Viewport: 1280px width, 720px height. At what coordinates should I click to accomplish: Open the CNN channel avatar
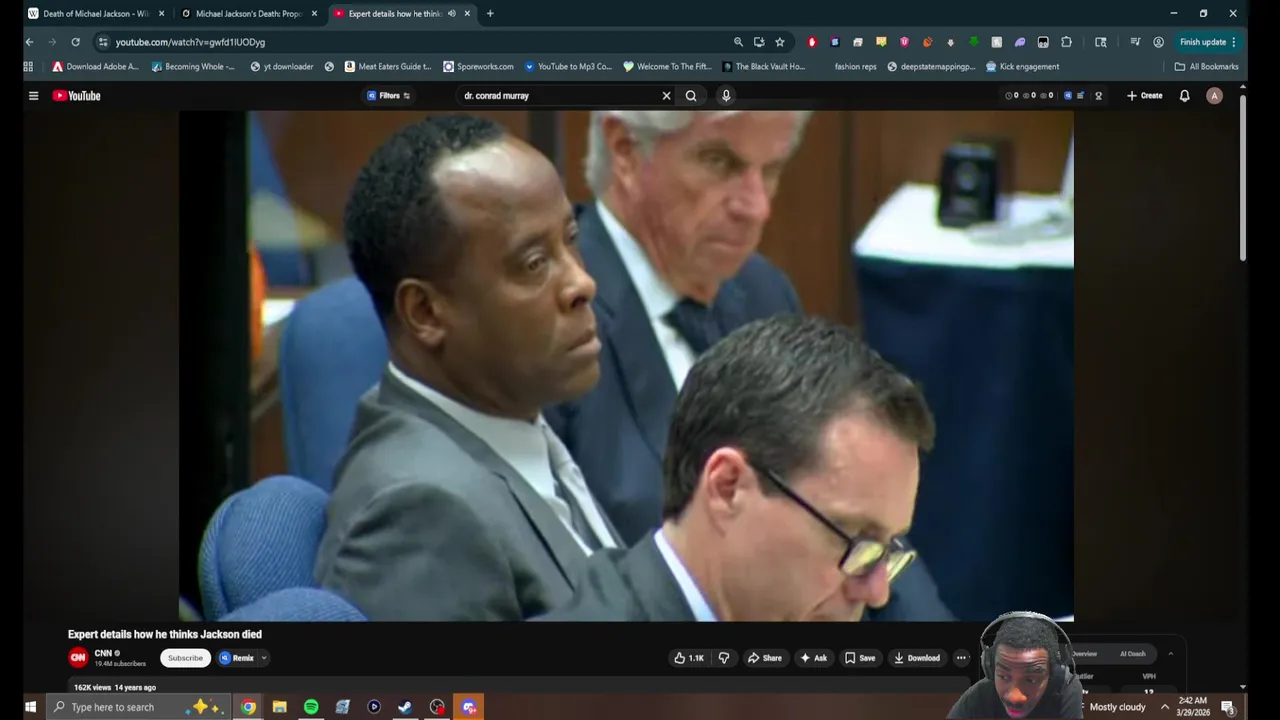78,658
